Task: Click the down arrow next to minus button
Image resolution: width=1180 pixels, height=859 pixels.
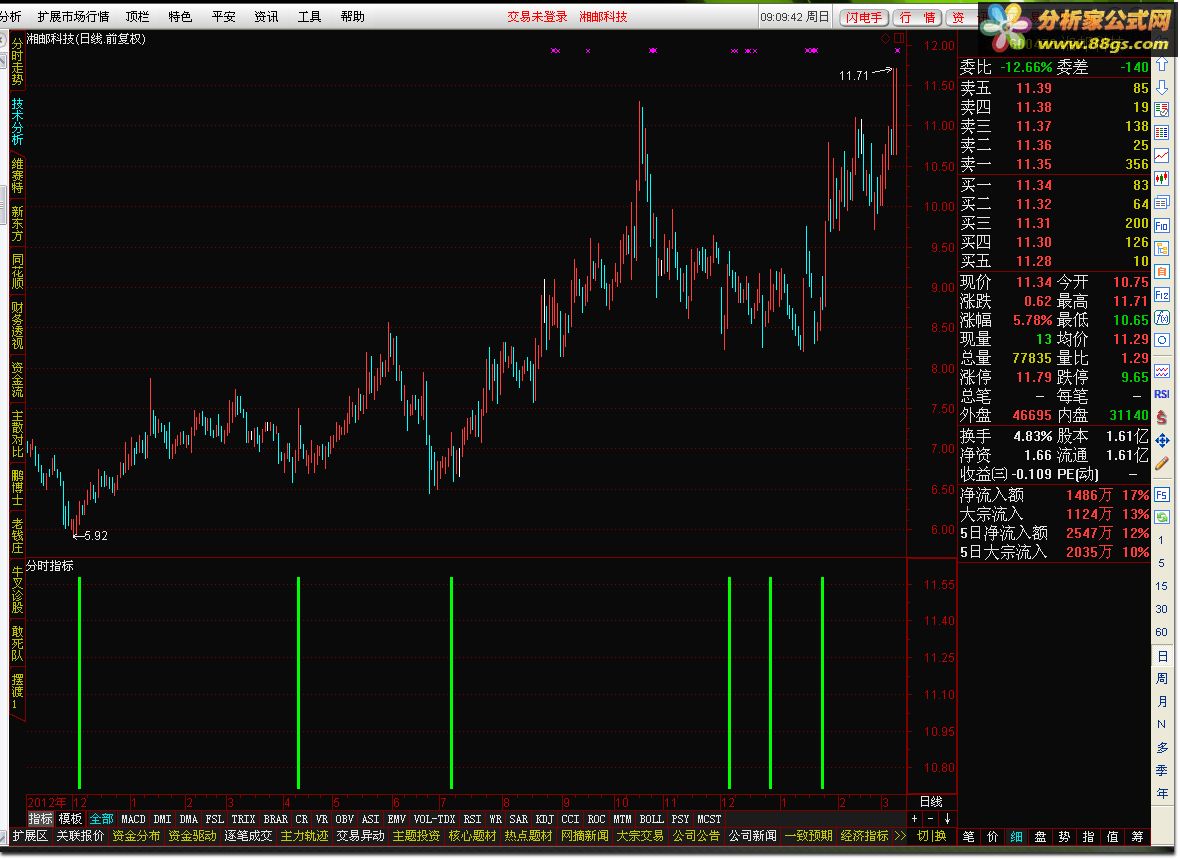Action: click(x=947, y=818)
